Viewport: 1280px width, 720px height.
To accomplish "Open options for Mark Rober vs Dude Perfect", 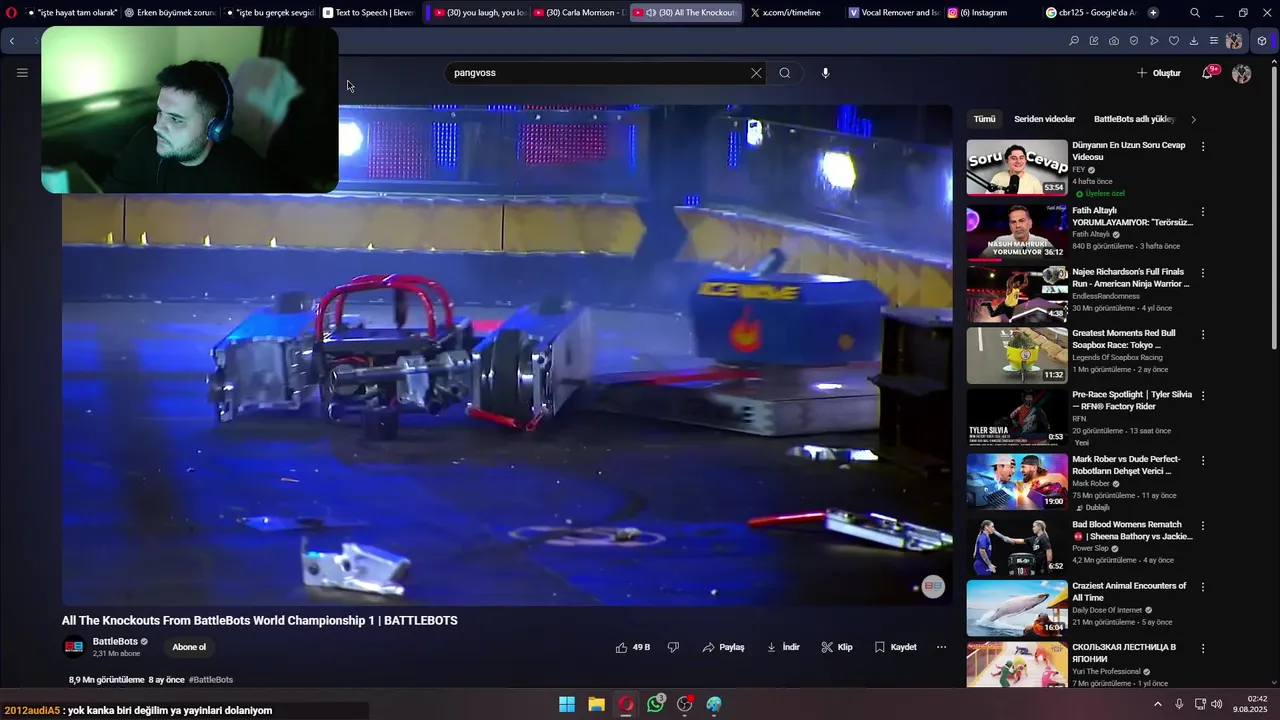I will pyautogui.click(x=1203, y=461).
